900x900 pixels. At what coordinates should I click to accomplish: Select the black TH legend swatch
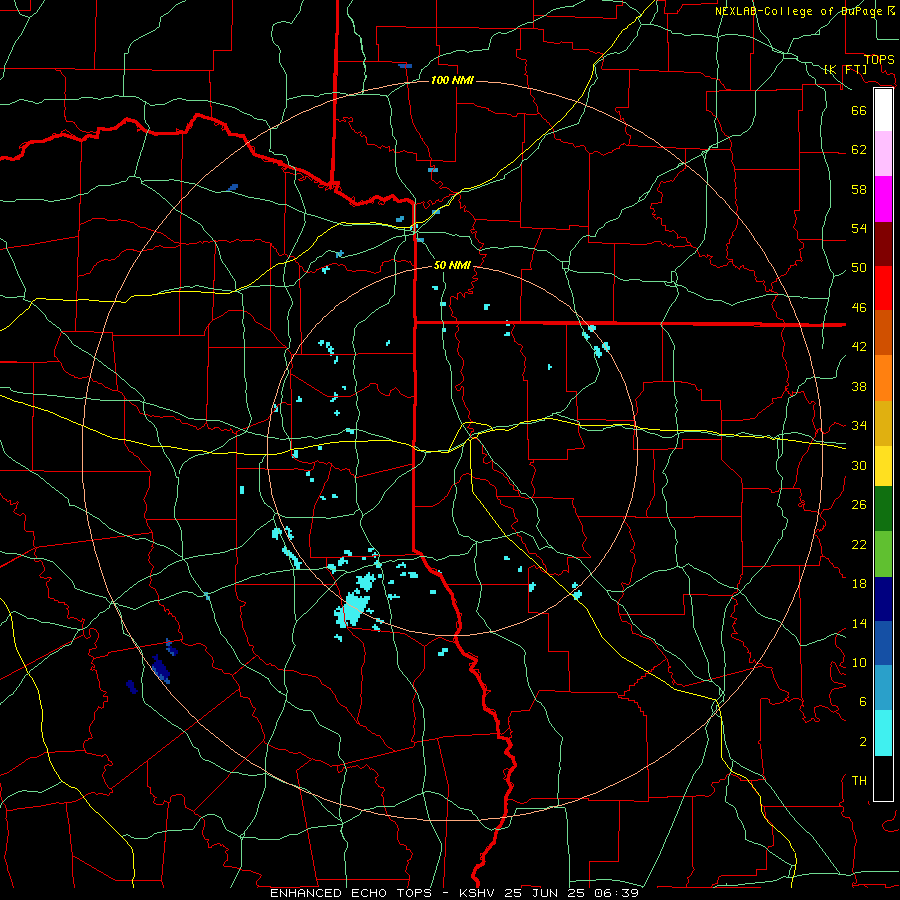click(x=883, y=778)
